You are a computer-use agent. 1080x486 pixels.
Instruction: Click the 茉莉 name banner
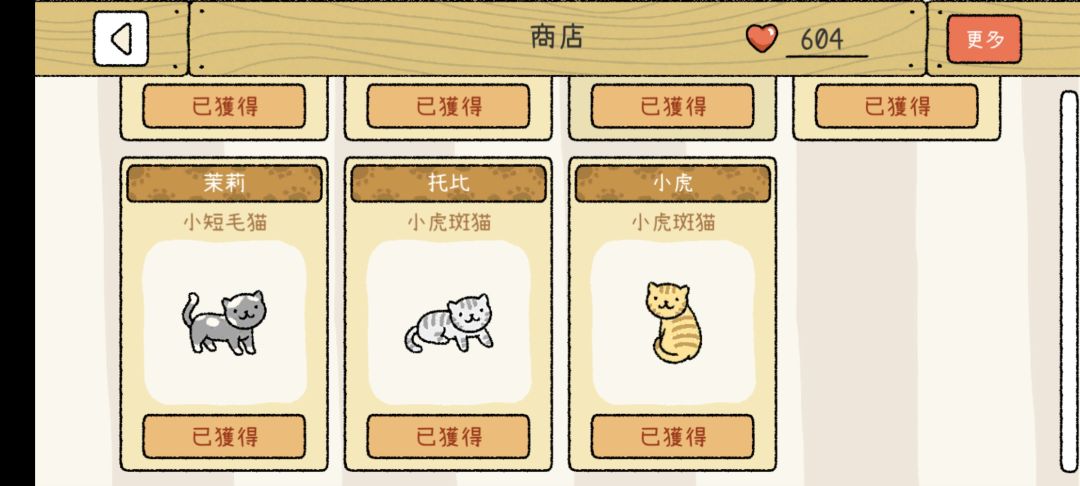click(225, 183)
